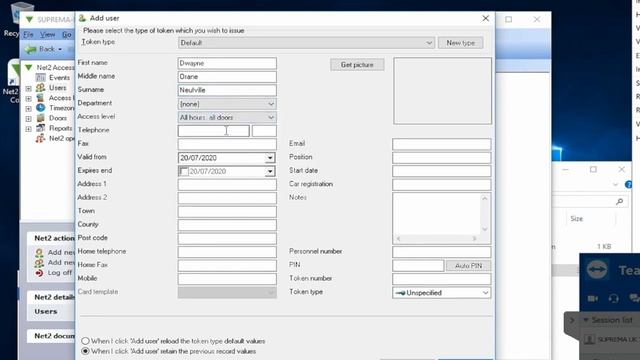This screenshot has width=640, height=360.
Task: Open the Go menu
Action: click(67, 35)
